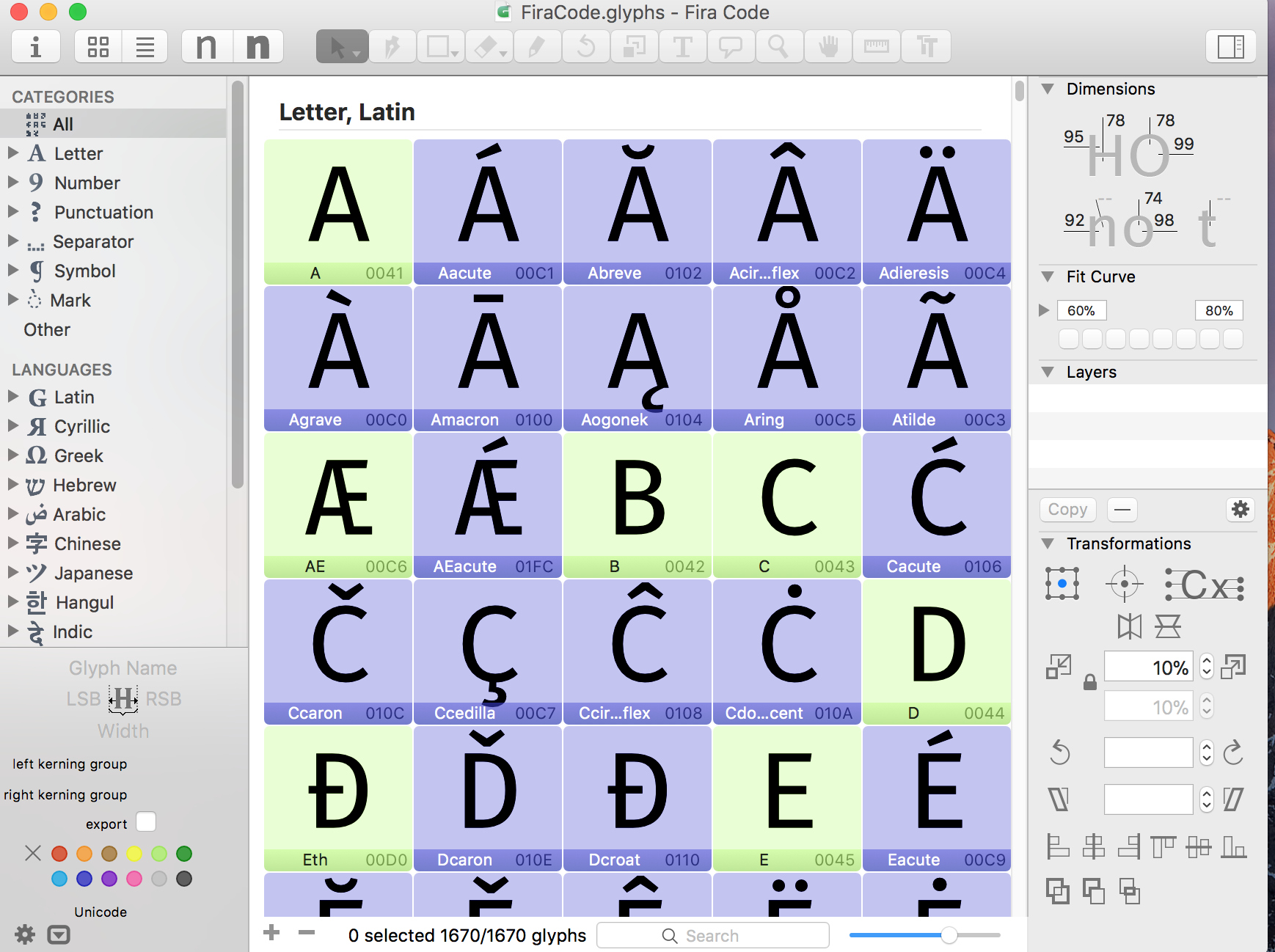
Task: Toggle the right sidebar panel visibility
Action: point(1231,45)
